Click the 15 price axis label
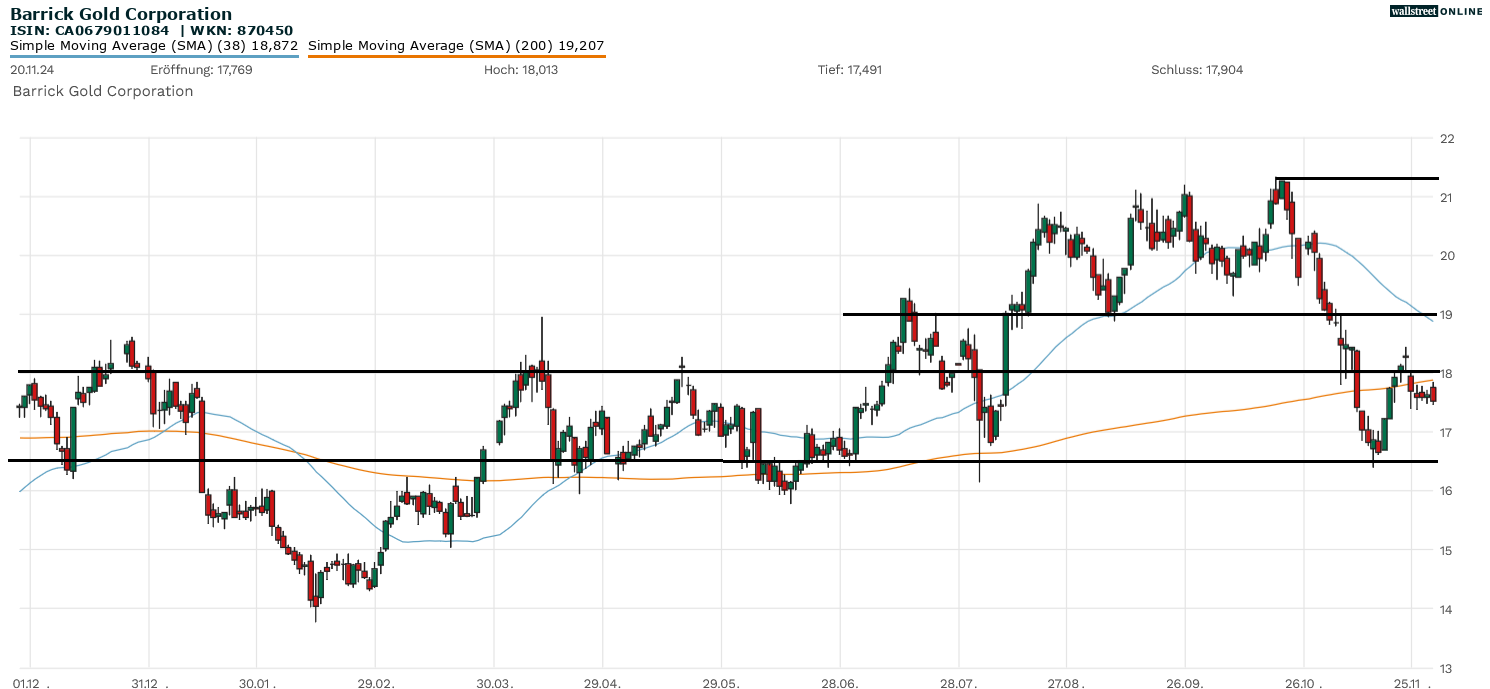Image resolution: width=1490 pixels, height=689 pixels. [1446, 550]
